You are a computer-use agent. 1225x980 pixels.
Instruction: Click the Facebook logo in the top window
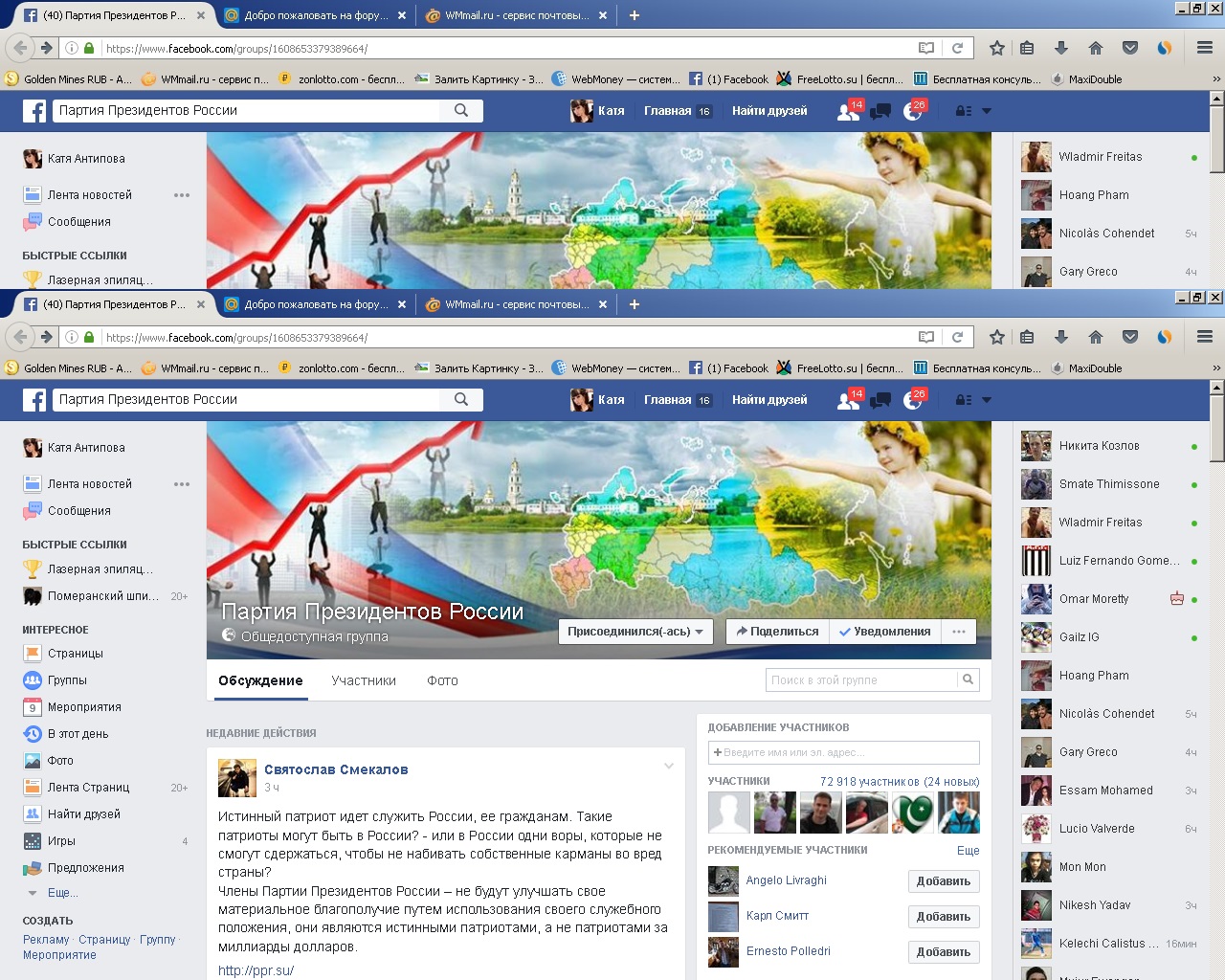(34, 111)
